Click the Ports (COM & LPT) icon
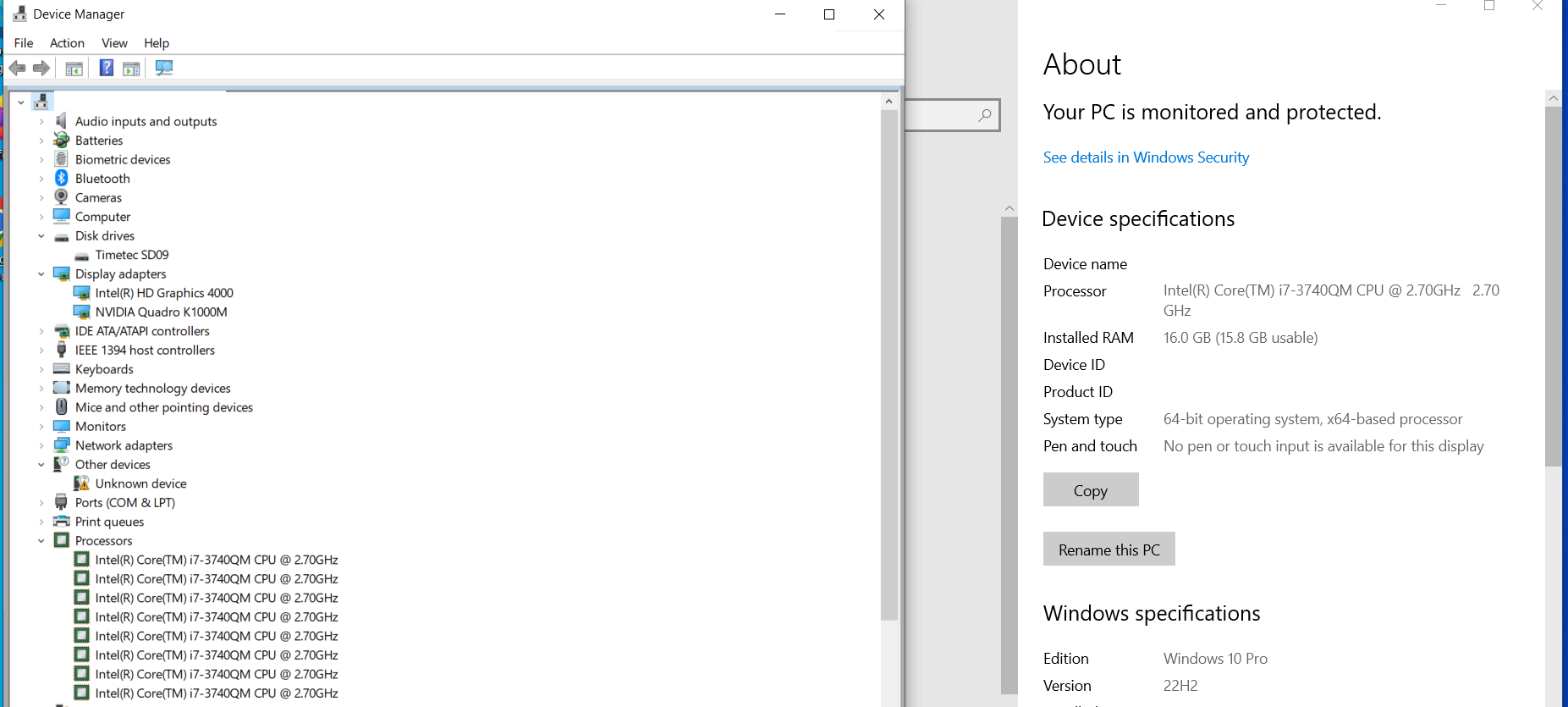 click(61, 502)
